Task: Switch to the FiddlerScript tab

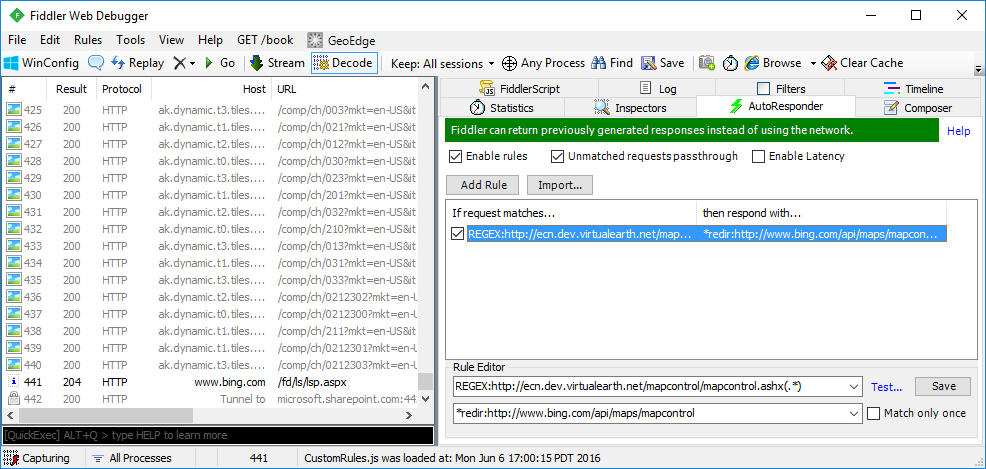Action: [519, 89]
